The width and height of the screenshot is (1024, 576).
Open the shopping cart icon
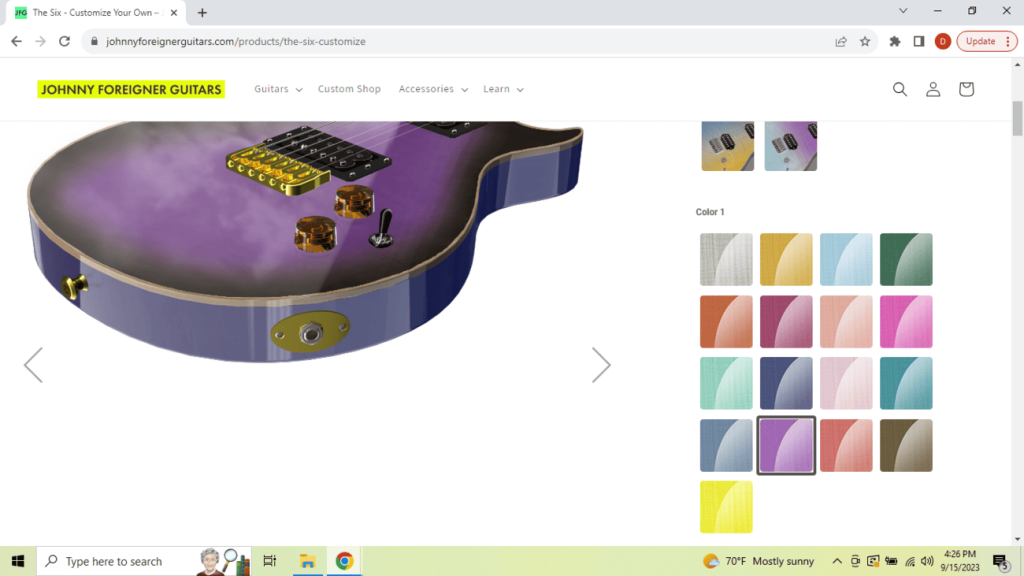pyautogui.click(x=966, y=89)
